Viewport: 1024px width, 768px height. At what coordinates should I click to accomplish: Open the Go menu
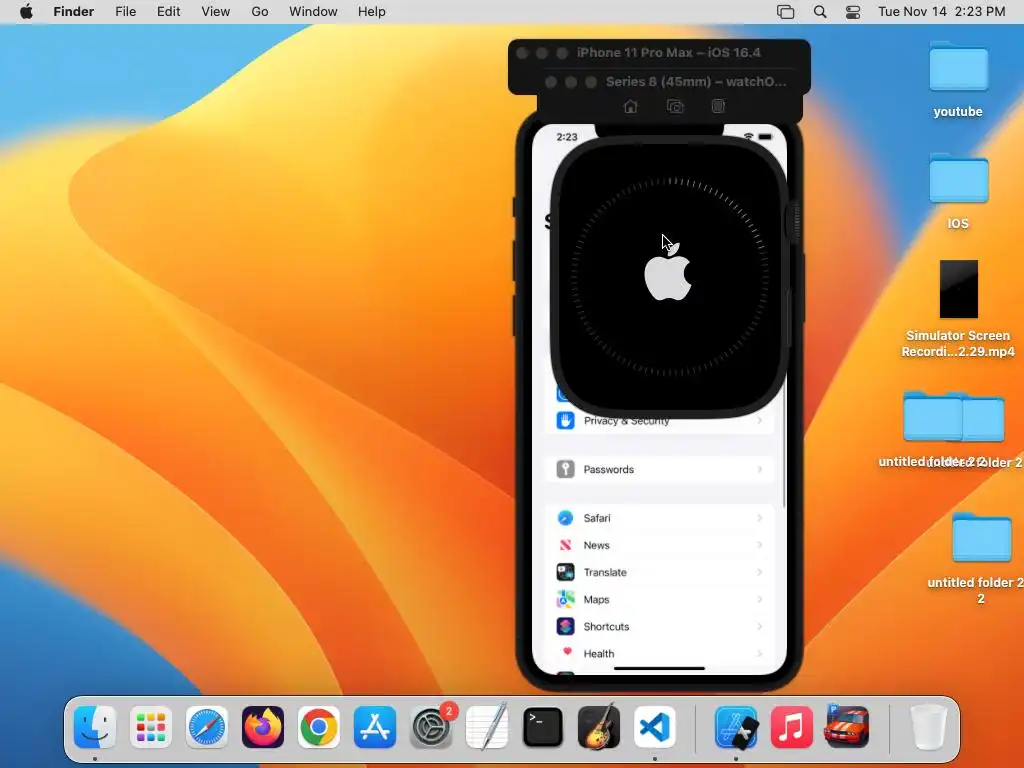(260, 12)
